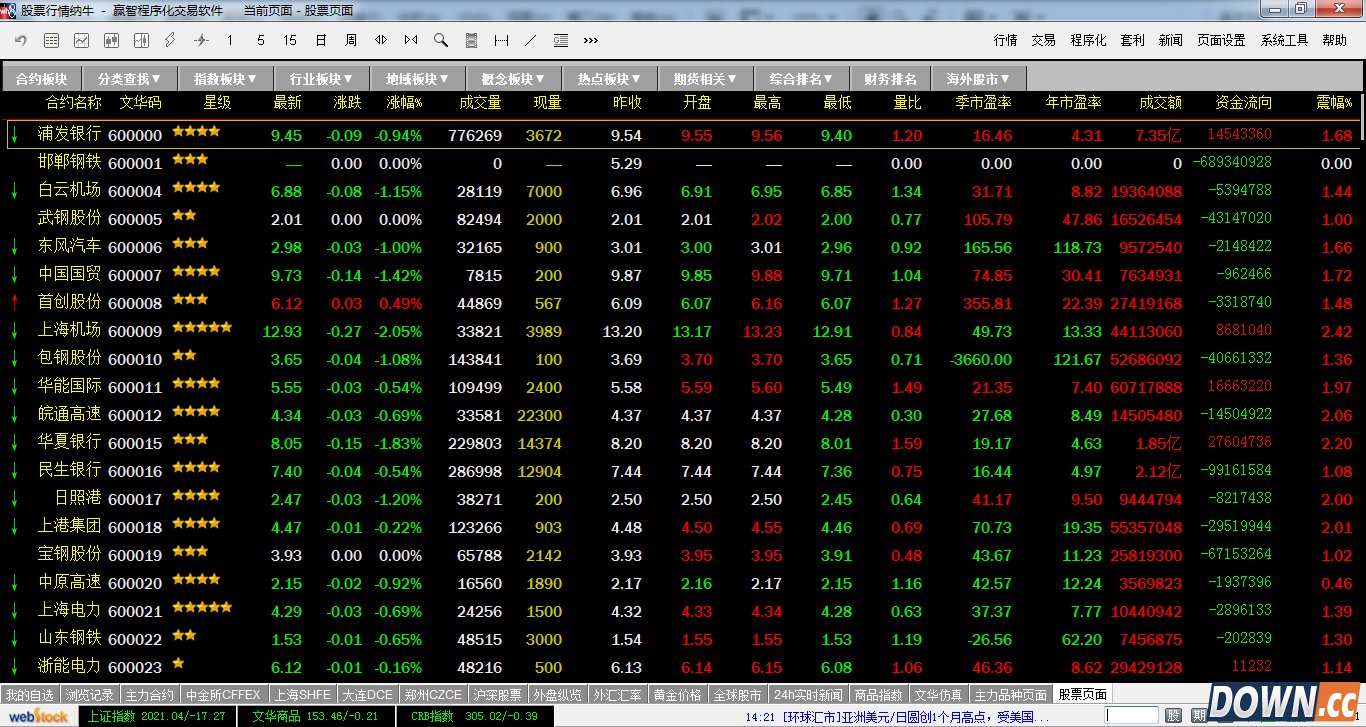Screen dimensions: 1366x727
Task: Switch to the line chart view icon
Action: (x=81, y=40)
